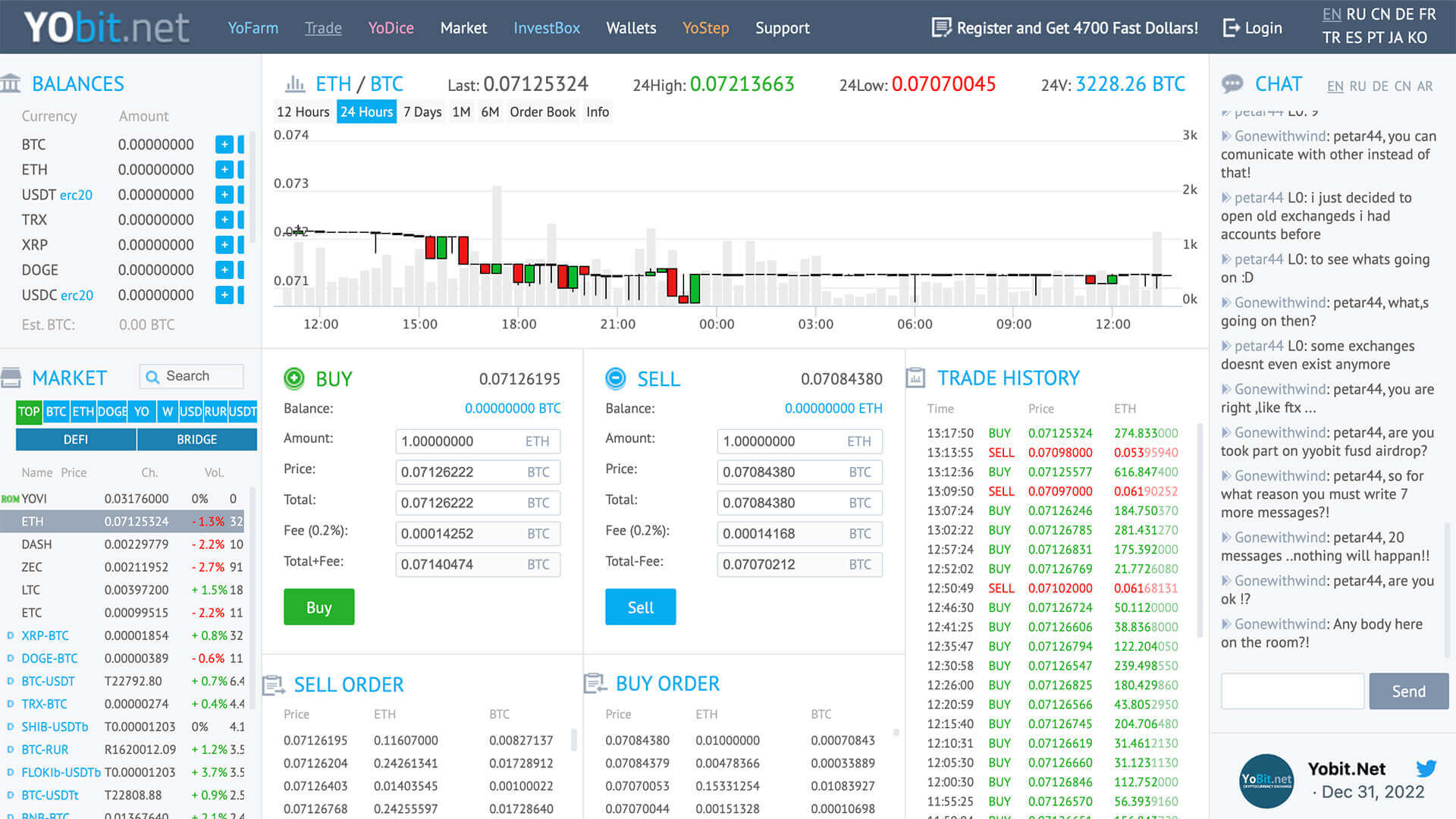Click the Twitter bird icon near Yobit.Net
This screenshot has width=1456, height=819.
tap(1426, 768)
